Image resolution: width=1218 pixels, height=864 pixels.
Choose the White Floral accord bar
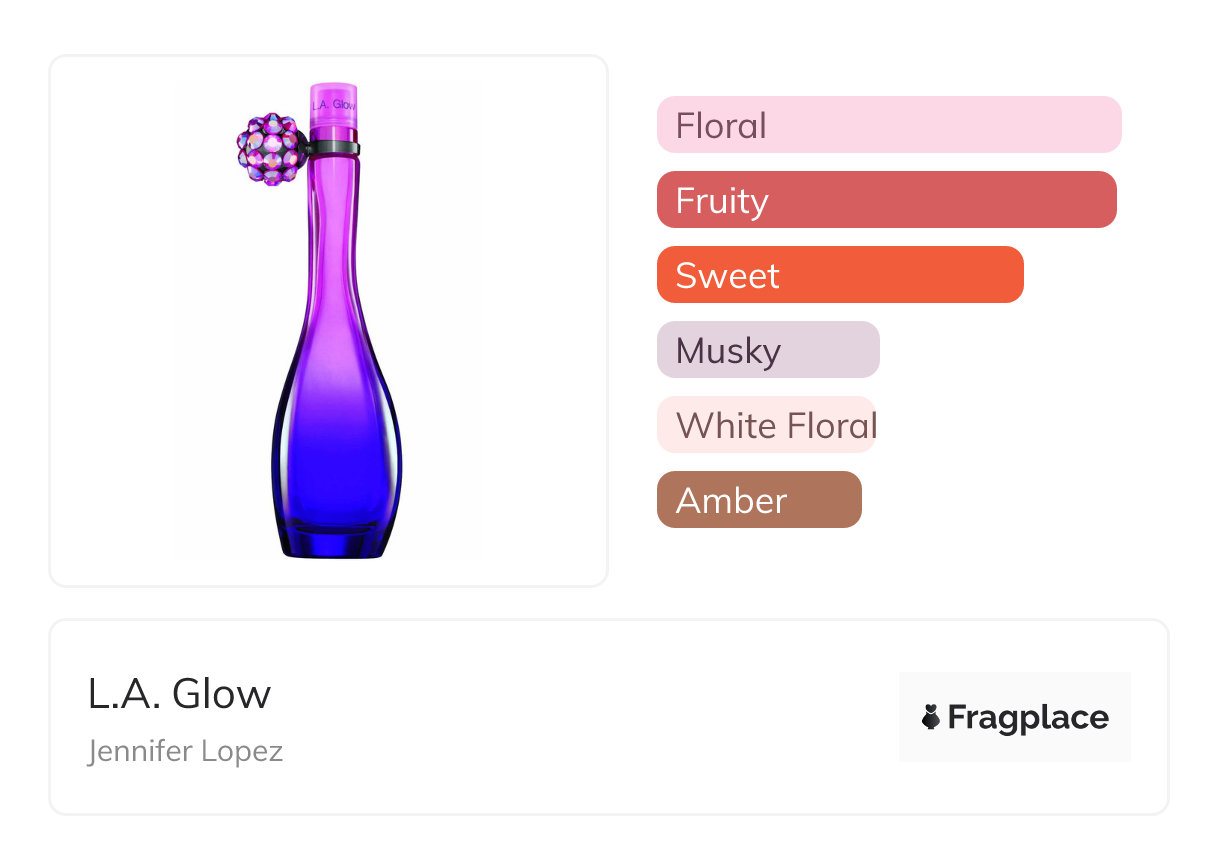(x=766, y=425)
